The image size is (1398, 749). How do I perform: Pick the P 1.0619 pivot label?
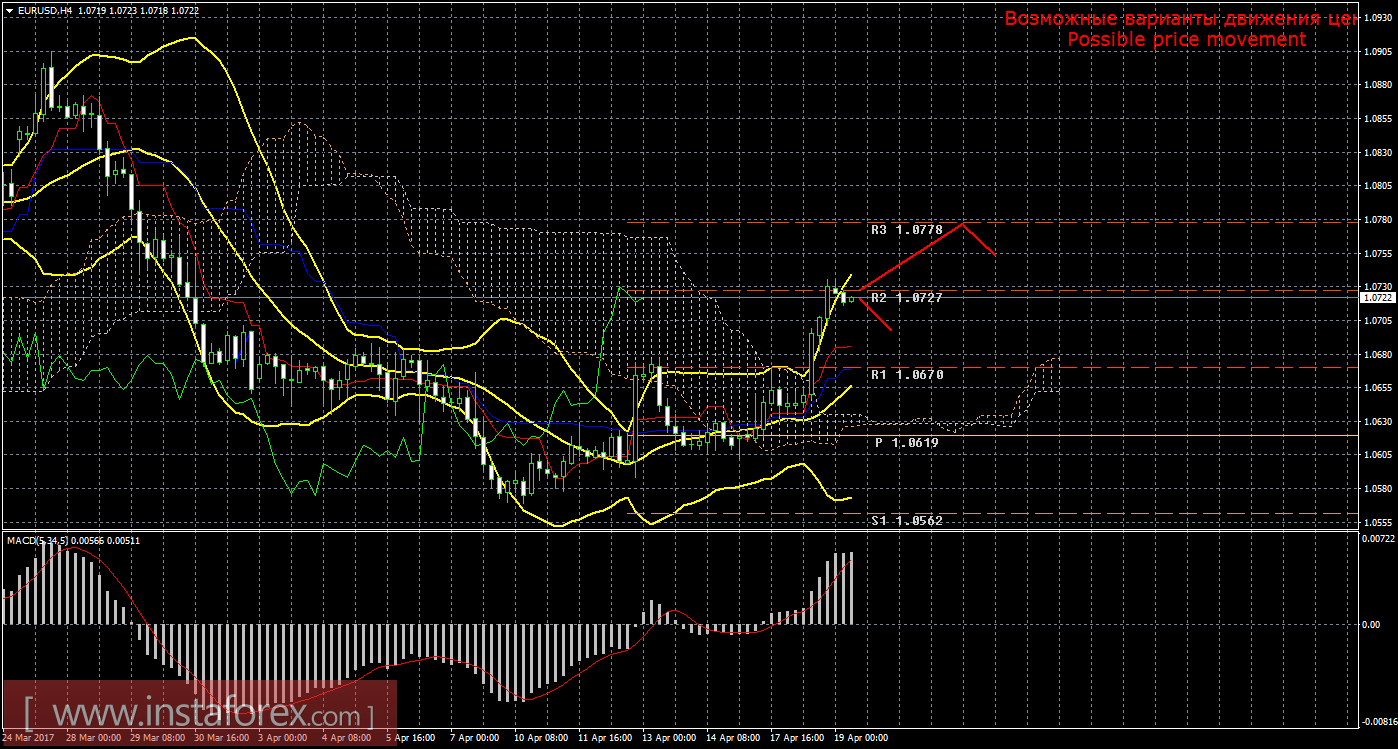tap(903, 441)
